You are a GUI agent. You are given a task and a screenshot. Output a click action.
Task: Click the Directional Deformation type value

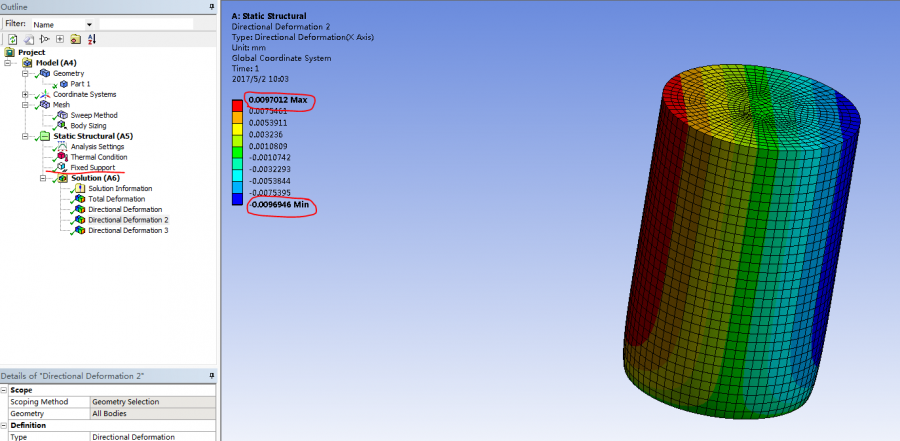(x=153, y=437)
